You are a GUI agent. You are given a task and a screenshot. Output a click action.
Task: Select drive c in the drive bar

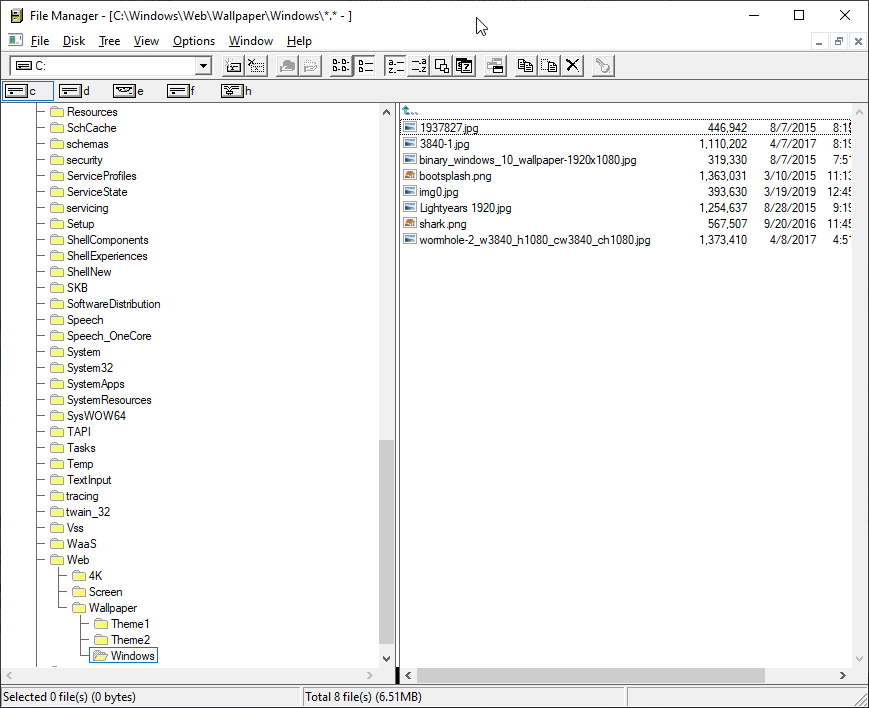(x=28, y=91)
